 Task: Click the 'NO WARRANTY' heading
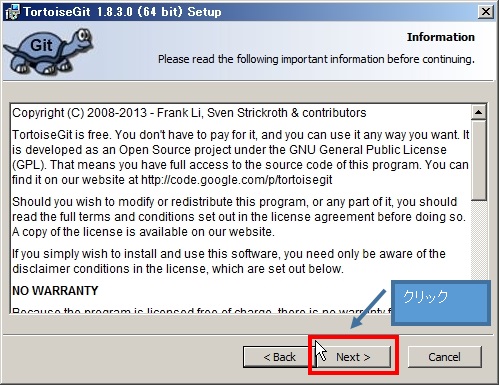point(55,291)
